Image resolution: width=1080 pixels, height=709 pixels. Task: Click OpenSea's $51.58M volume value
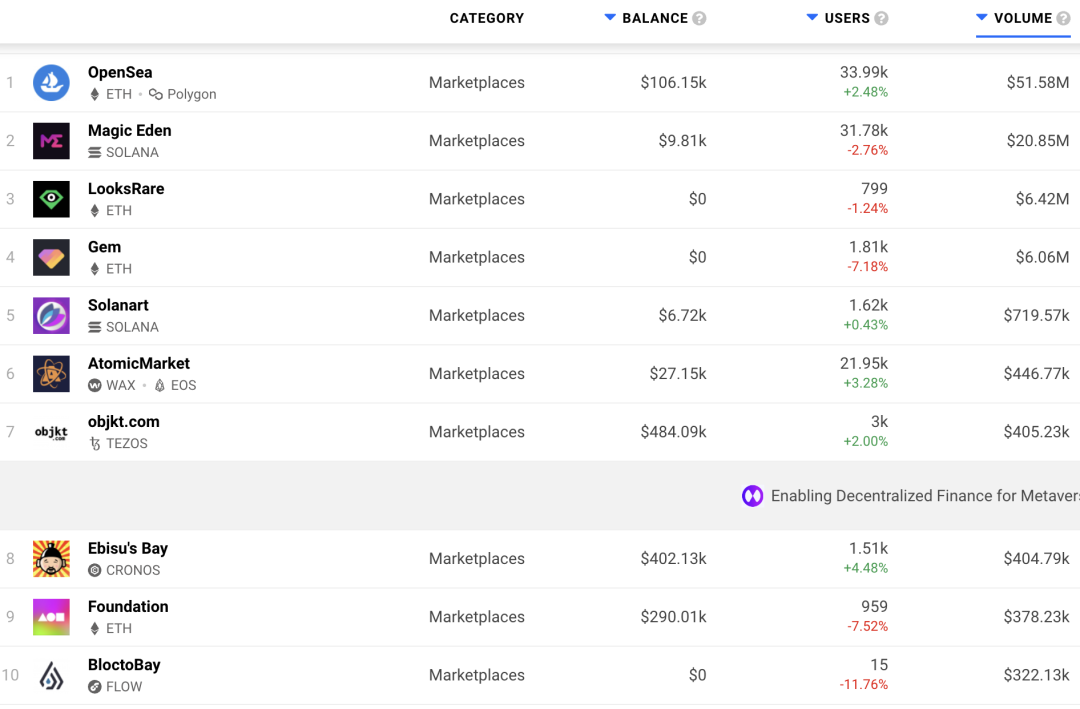coord(1038,83)
